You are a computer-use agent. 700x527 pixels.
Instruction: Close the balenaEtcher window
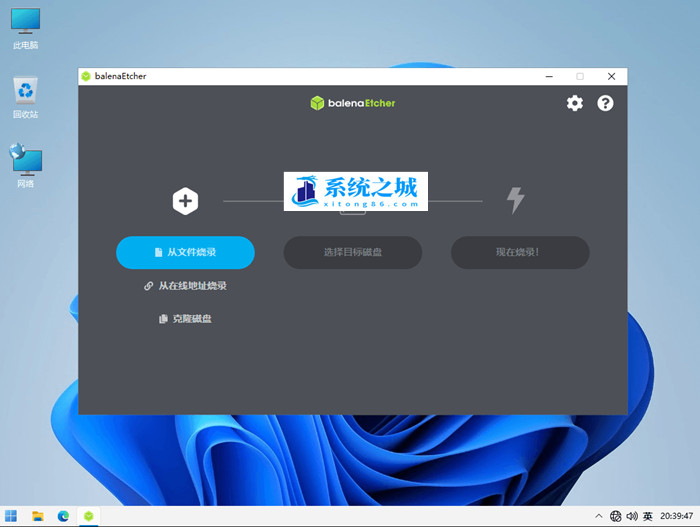pos(612,76)
